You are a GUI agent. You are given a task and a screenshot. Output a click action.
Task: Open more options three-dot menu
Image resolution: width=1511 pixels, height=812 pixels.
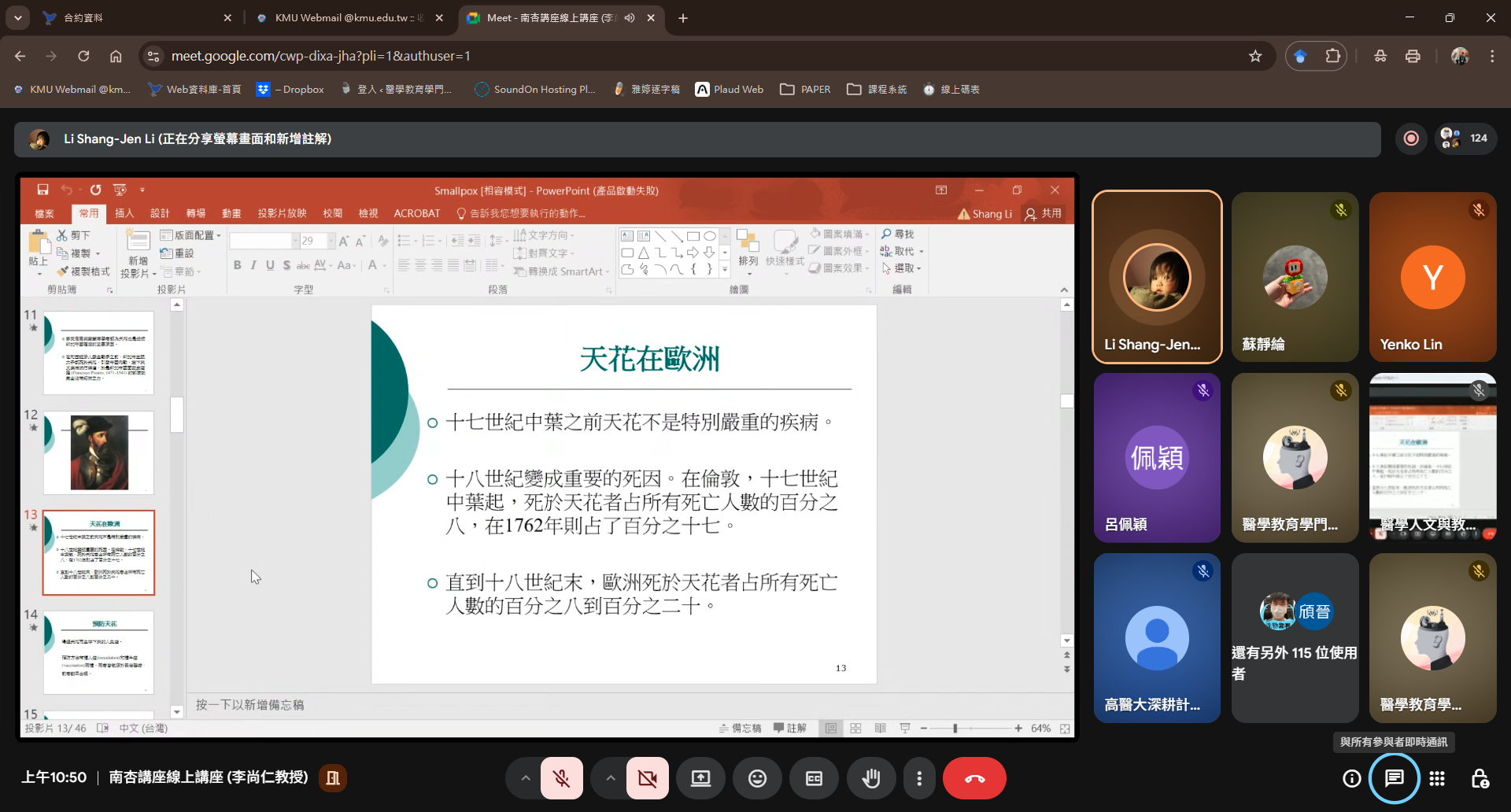[x=919, y=778]
